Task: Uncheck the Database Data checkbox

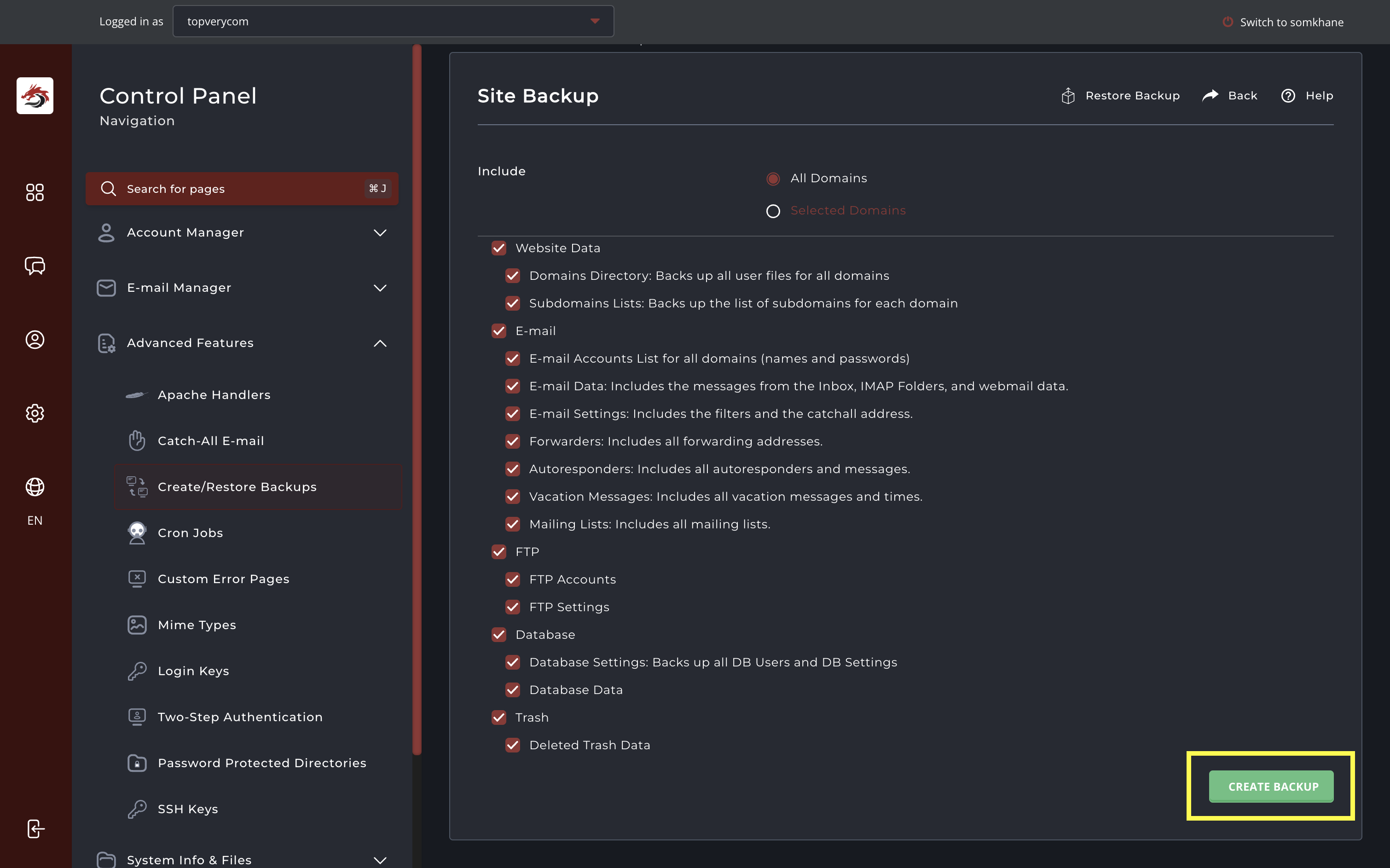Action: click(x=513, y=690)
